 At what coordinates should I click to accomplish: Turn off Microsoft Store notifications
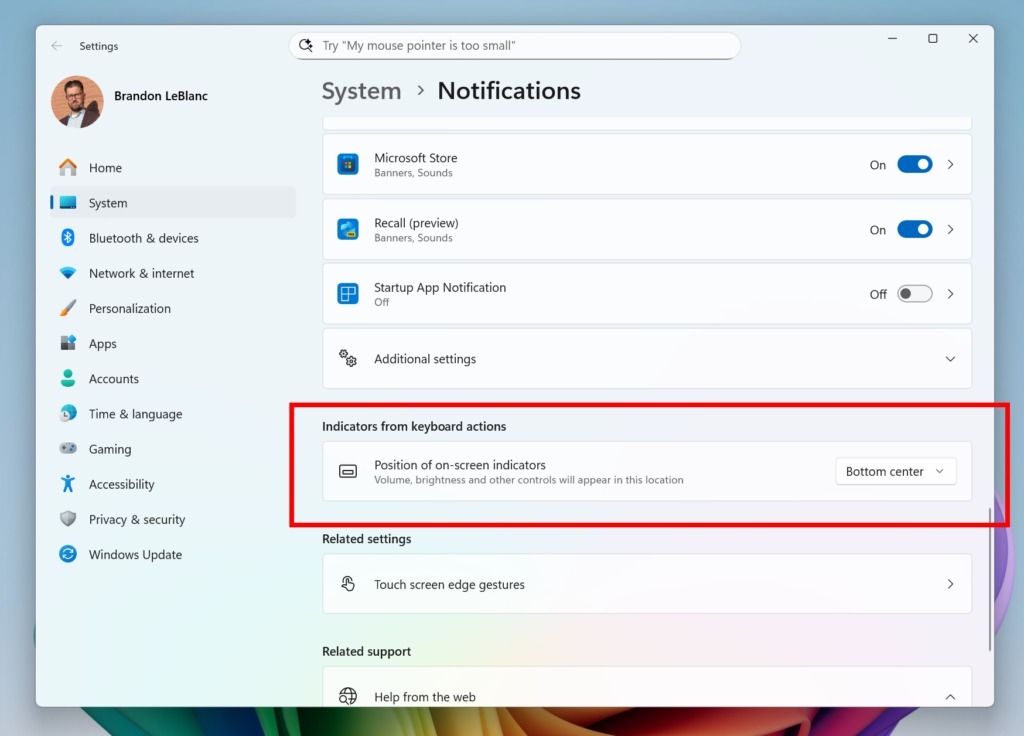[914, 165]
